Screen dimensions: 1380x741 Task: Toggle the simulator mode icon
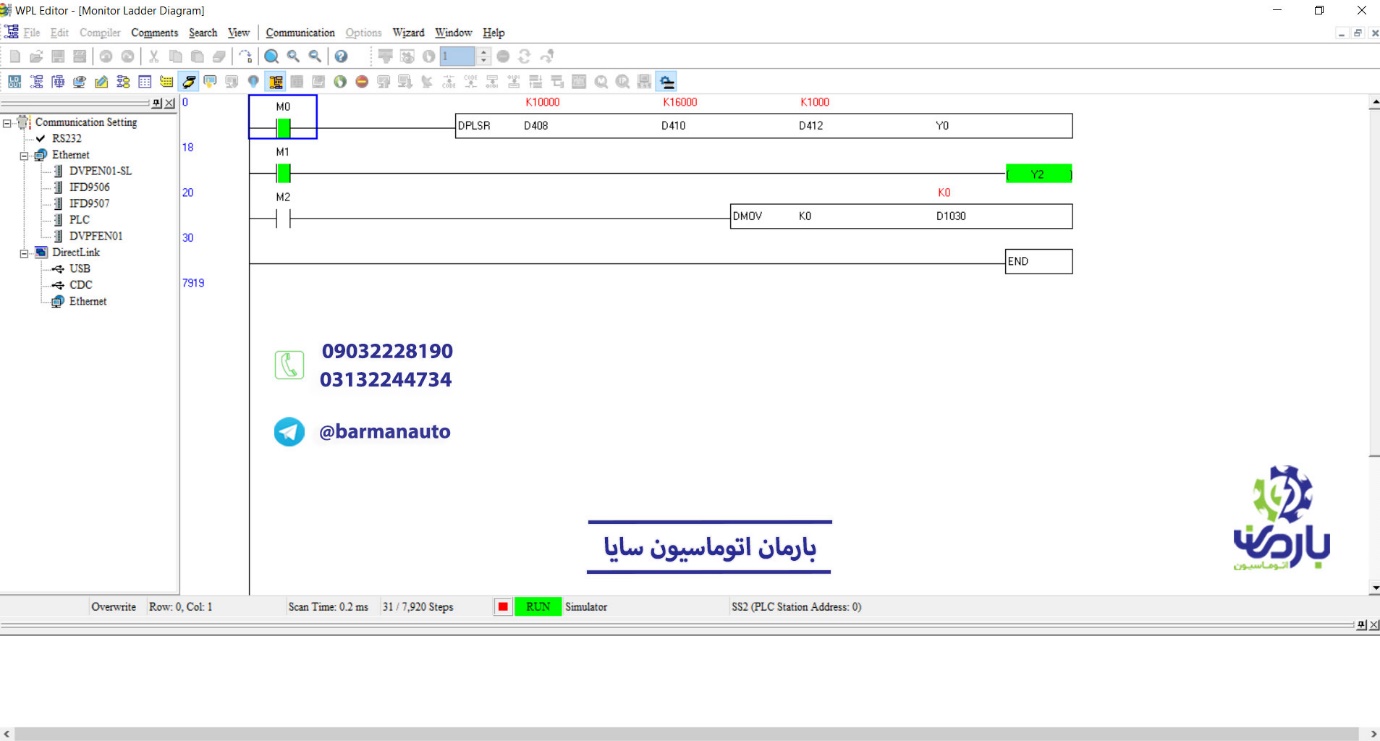(666, 81)
